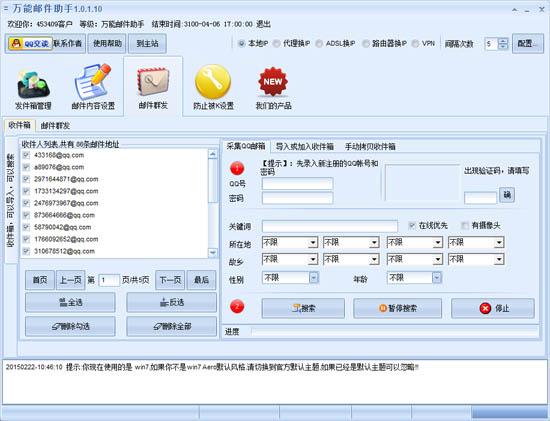The height and width of the screenshot is (421, 550).
Task: Click the 进度 progress bar
Action: [395, 332]
